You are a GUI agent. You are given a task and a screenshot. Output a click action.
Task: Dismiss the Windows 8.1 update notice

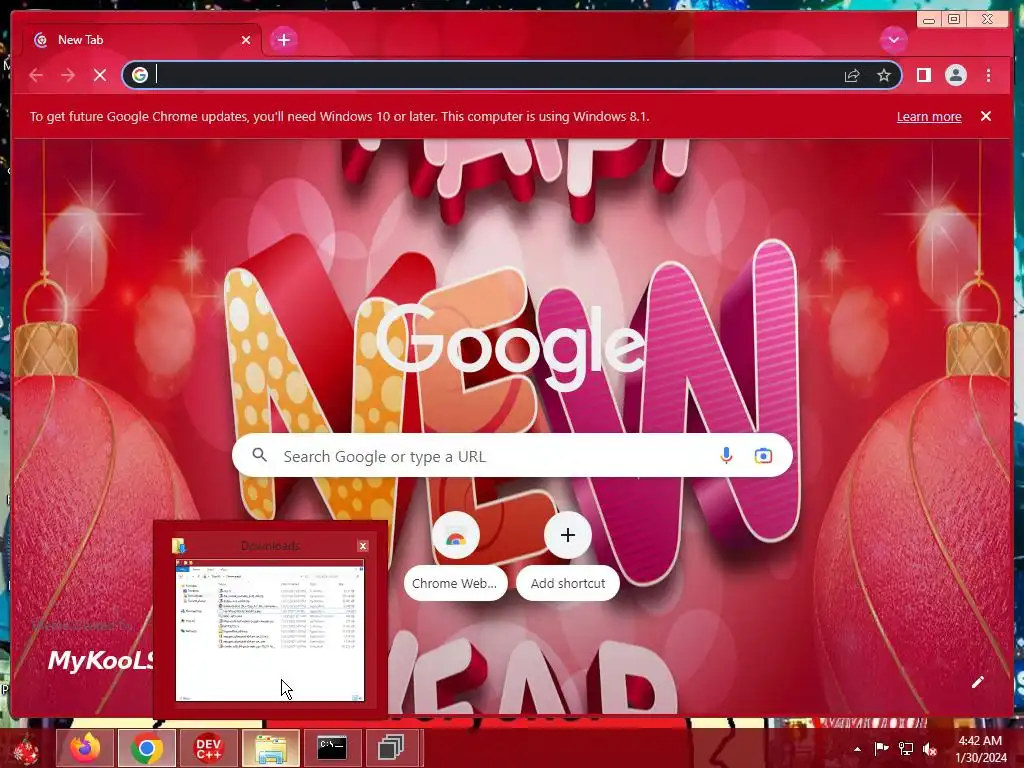tap(985, 116)
